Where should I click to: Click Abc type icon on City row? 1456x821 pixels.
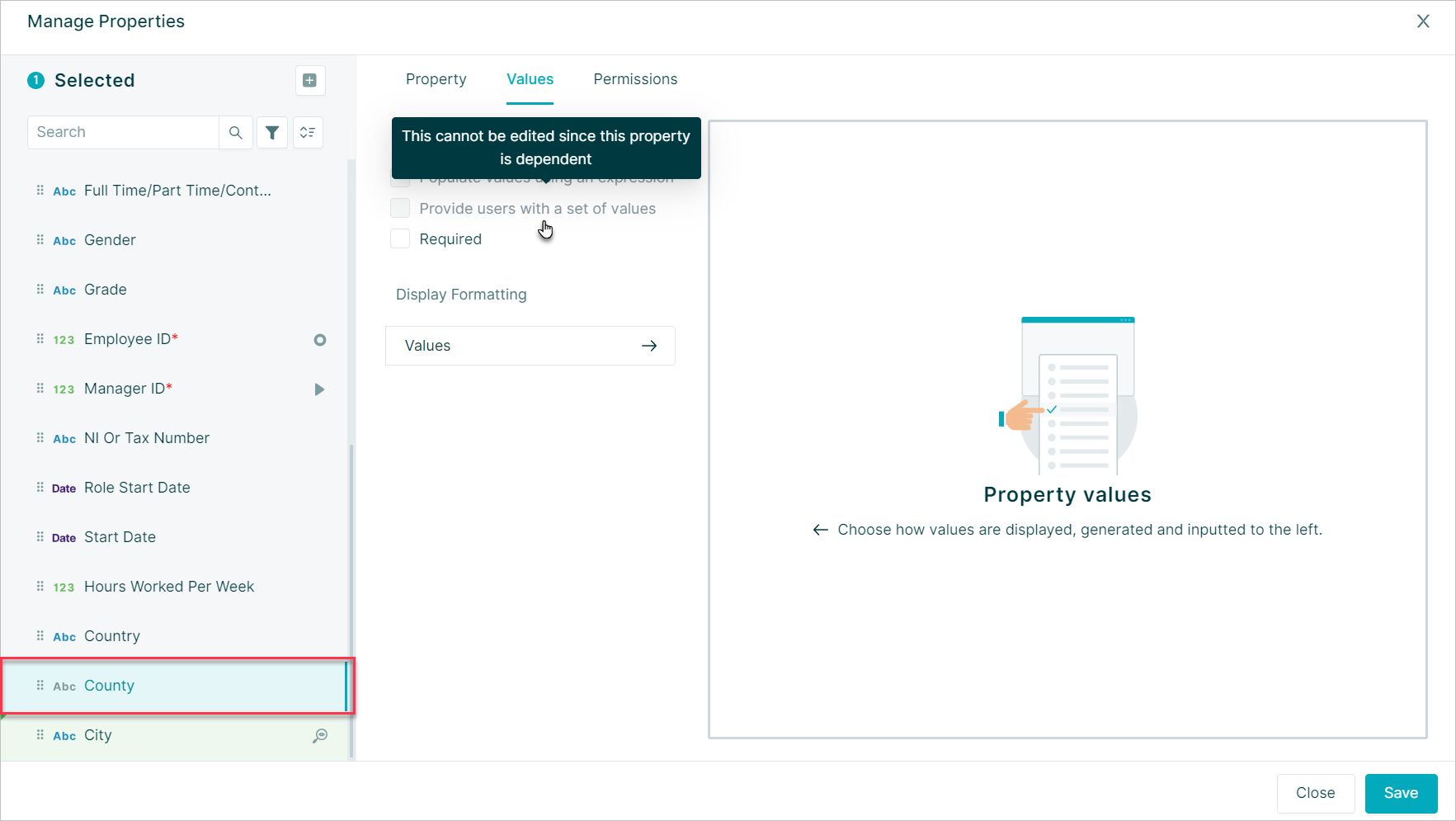click(64, 736)
